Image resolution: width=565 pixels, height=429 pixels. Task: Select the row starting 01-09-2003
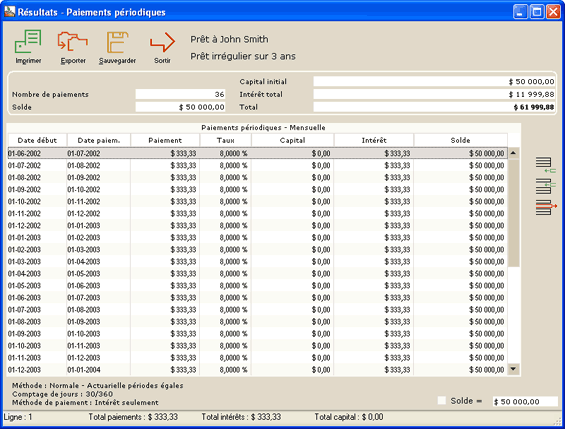(257, 334)
